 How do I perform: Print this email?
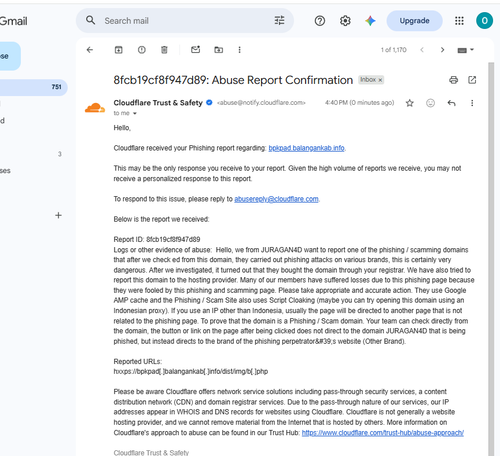(453, 80)
